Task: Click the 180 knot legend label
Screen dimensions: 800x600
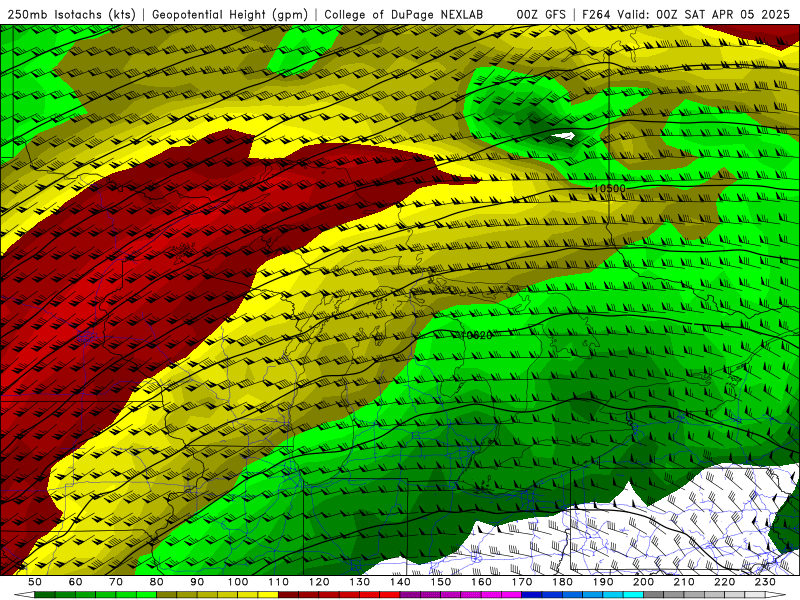Action: click(x=562, y=582)
